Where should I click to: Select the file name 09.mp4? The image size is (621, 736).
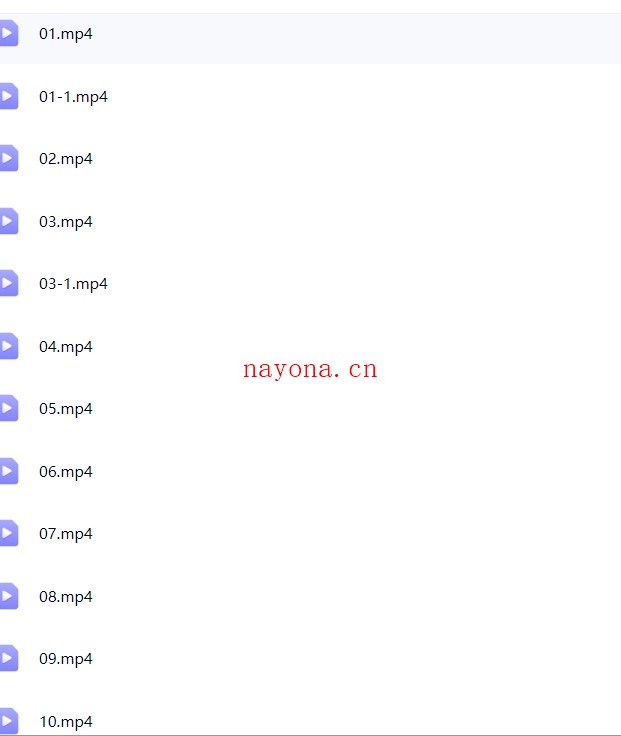[x=66, y=659]
